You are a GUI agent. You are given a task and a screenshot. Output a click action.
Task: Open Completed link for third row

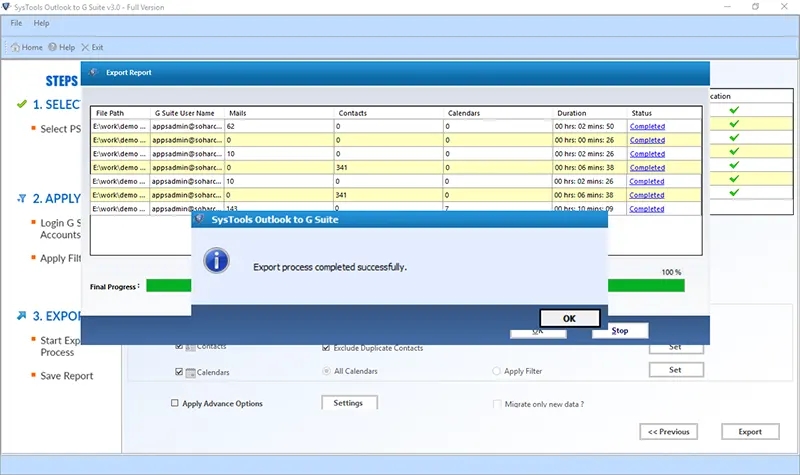pyautogui.click(x=647, y=154)
